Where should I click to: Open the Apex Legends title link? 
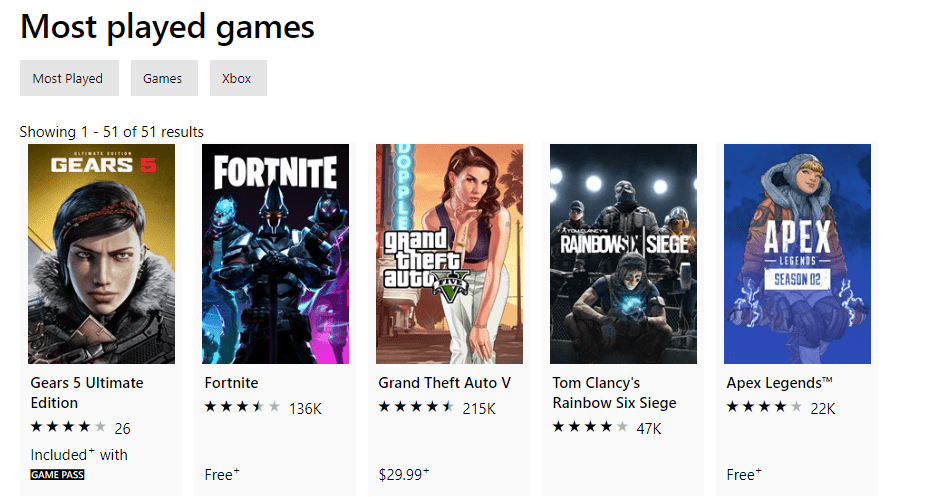click(x=779, y=382)
